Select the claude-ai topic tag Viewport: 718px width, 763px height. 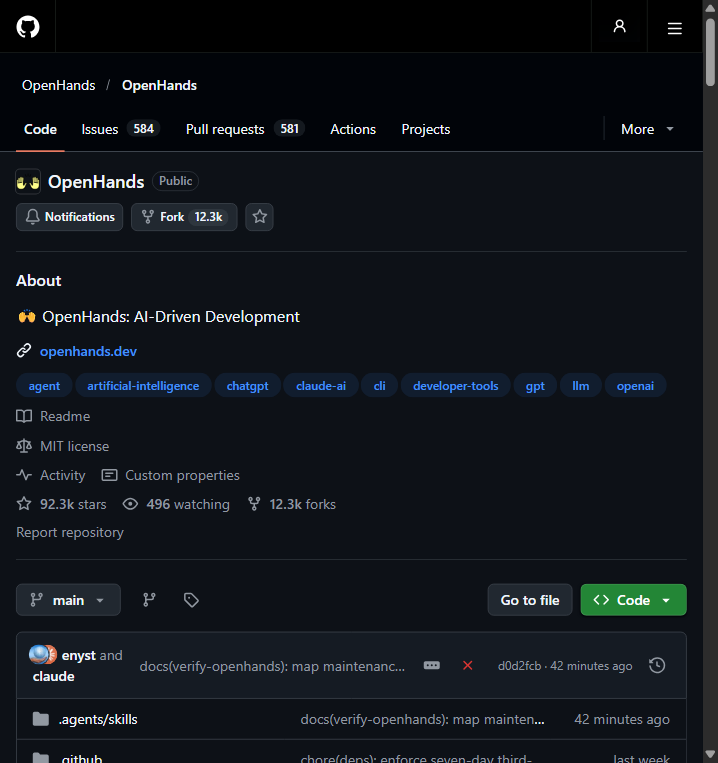[321, 386]
